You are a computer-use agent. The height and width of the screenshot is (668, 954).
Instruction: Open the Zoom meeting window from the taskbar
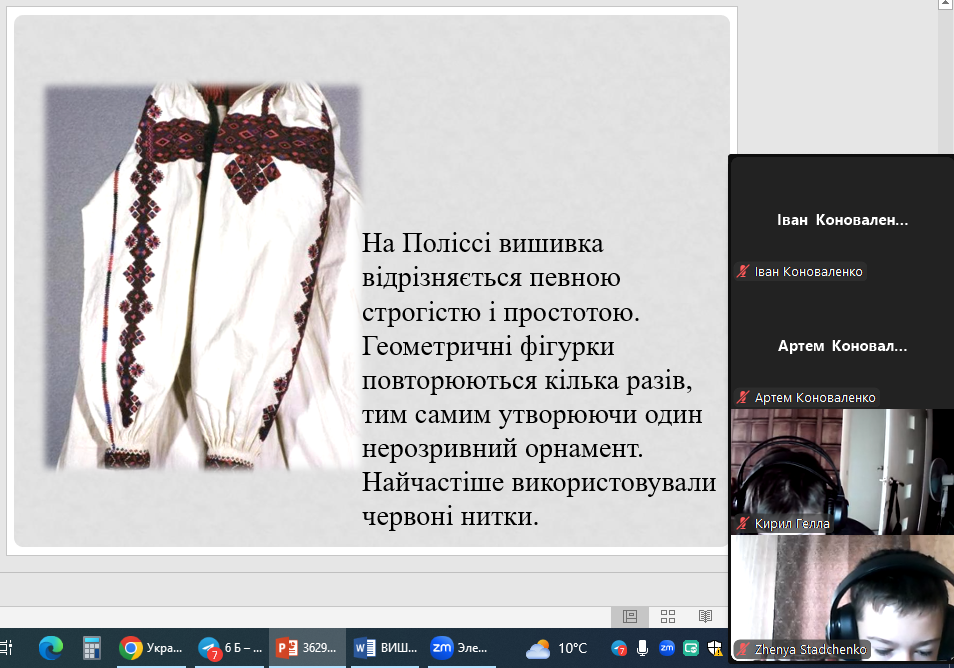[461, 648]
